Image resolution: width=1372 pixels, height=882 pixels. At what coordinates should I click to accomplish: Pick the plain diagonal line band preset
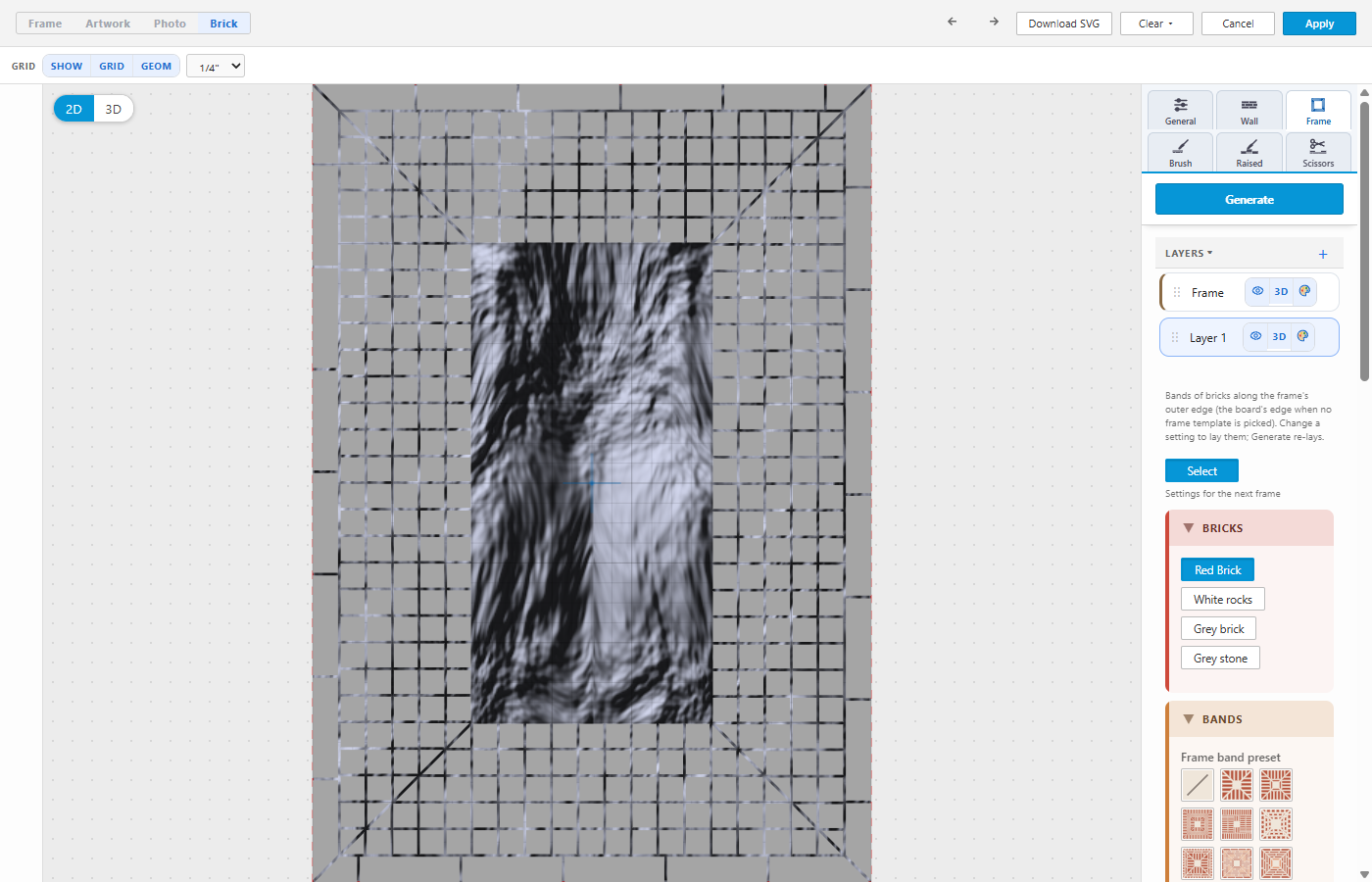tap(1198, 785)
